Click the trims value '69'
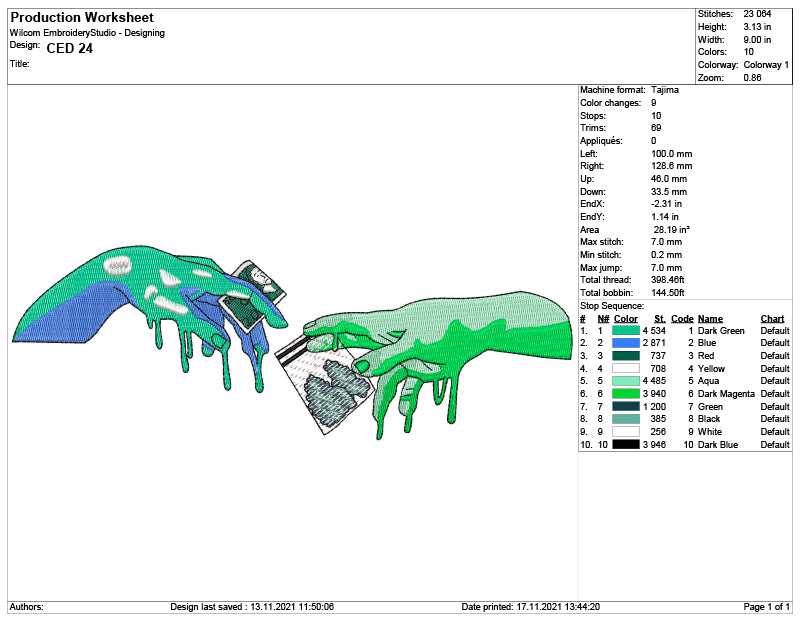 click(656, 128)
